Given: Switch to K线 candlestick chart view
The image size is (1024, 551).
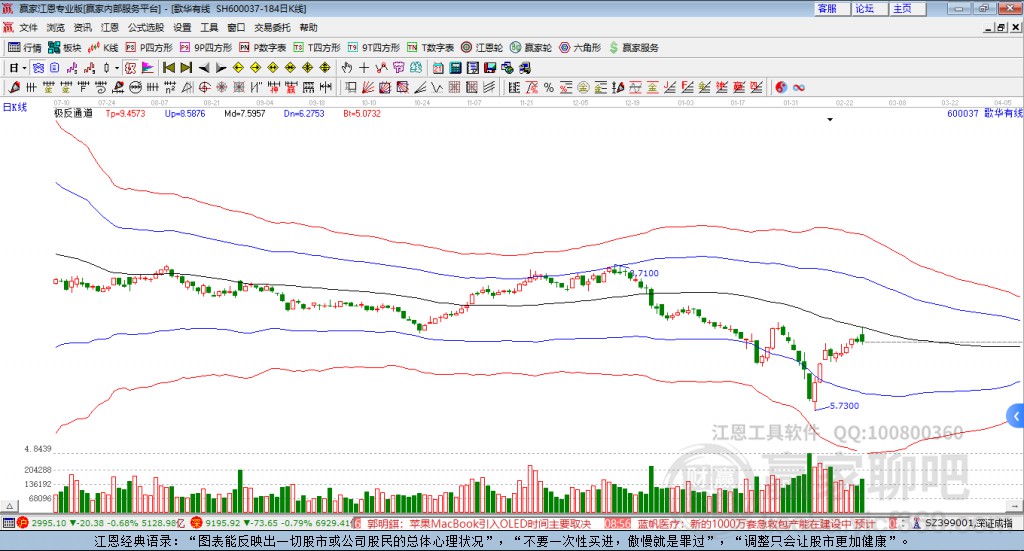Looking at the screenshot, I should pyautogui.click(x=103, y=48).
